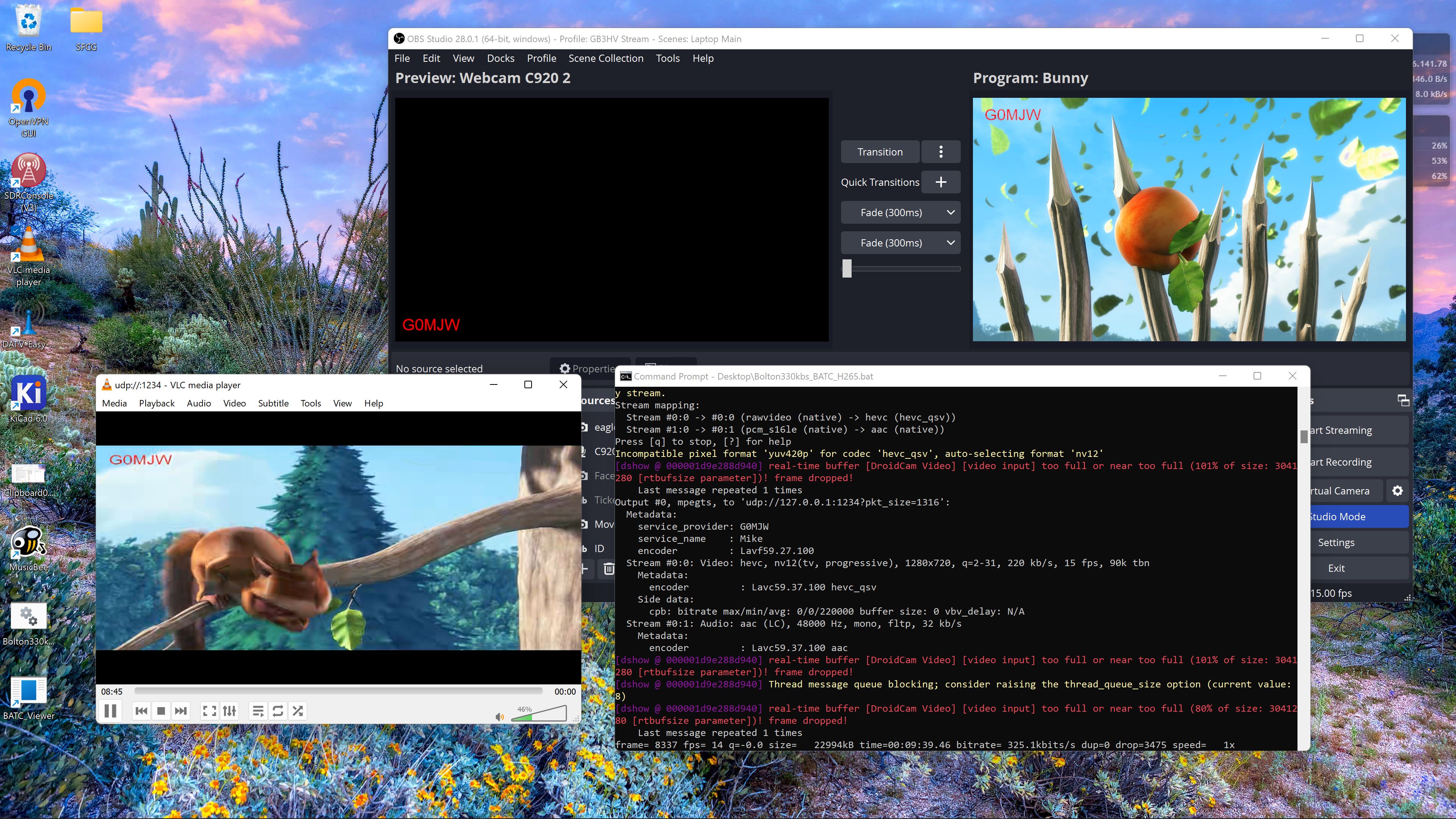1456x819 pixels.
Task: Pause VLC playback
Action: point(110,711)
